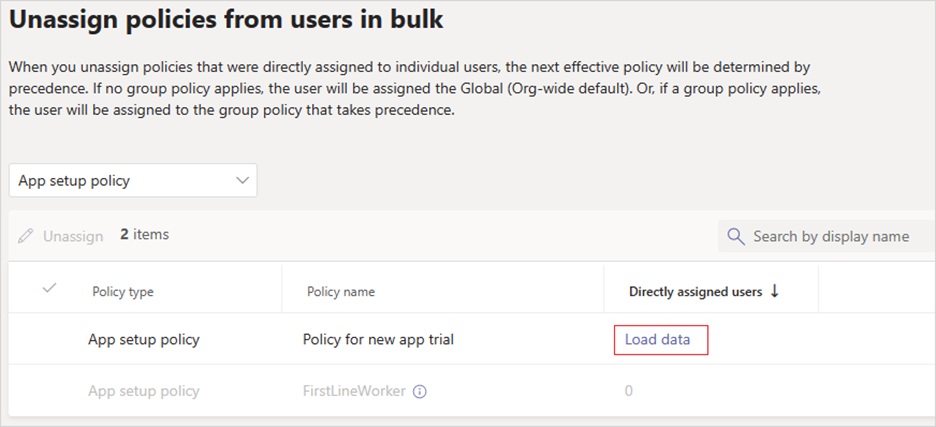This screenshot has width=936, height=427.
Task: Open the App setup policy dropdown
Action: tap(133, 180)
